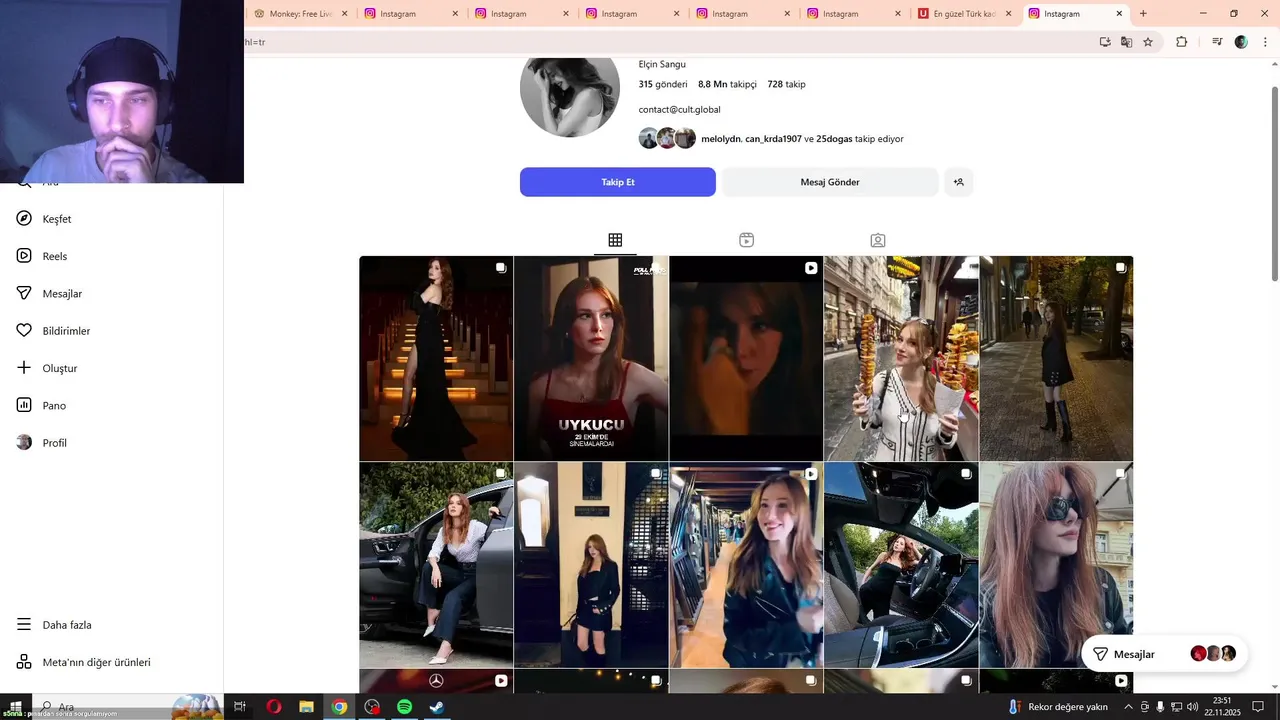Switch to the Monkey: Free Live browser tab
Viewport: 1280px width, 720px height.
coord(299,14)
